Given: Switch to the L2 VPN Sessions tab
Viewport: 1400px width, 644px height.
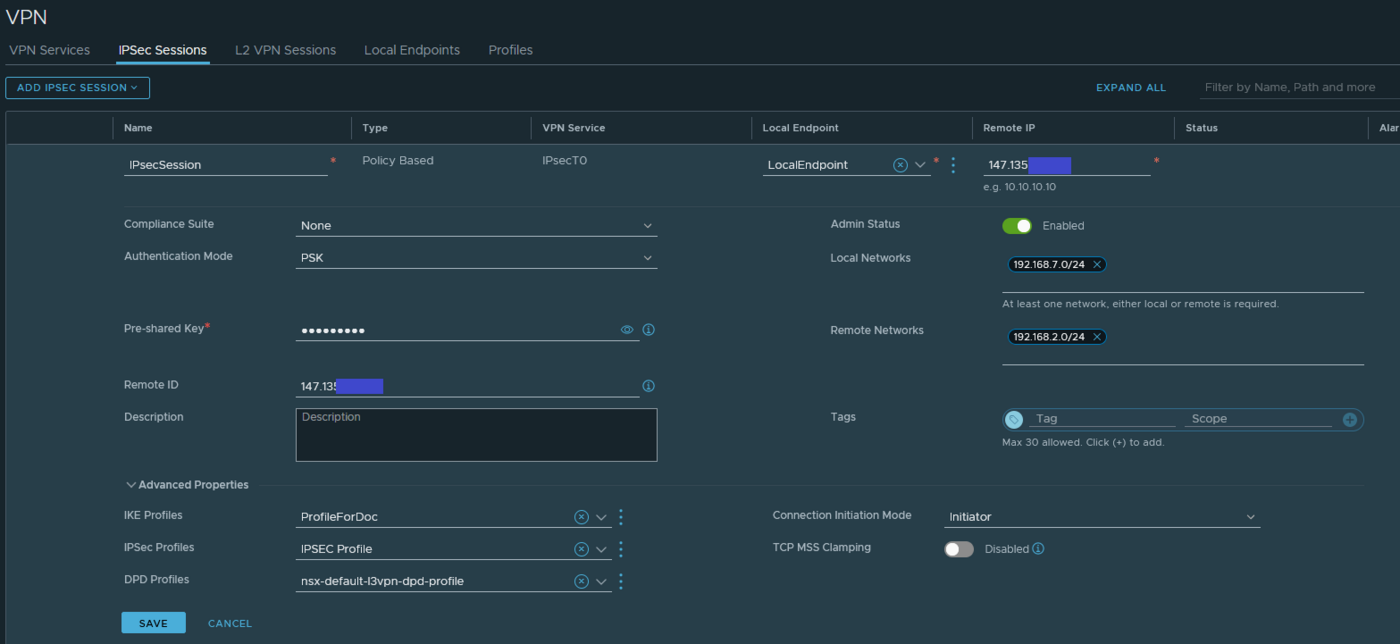Looking at the screenshot, I should click(285, 50).
